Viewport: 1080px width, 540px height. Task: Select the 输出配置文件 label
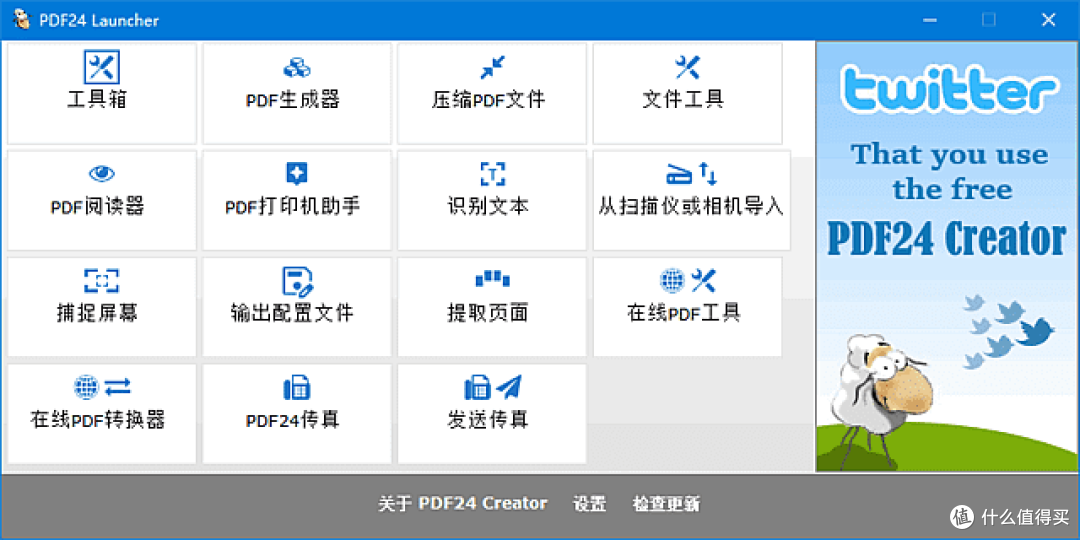pos(292,313)
